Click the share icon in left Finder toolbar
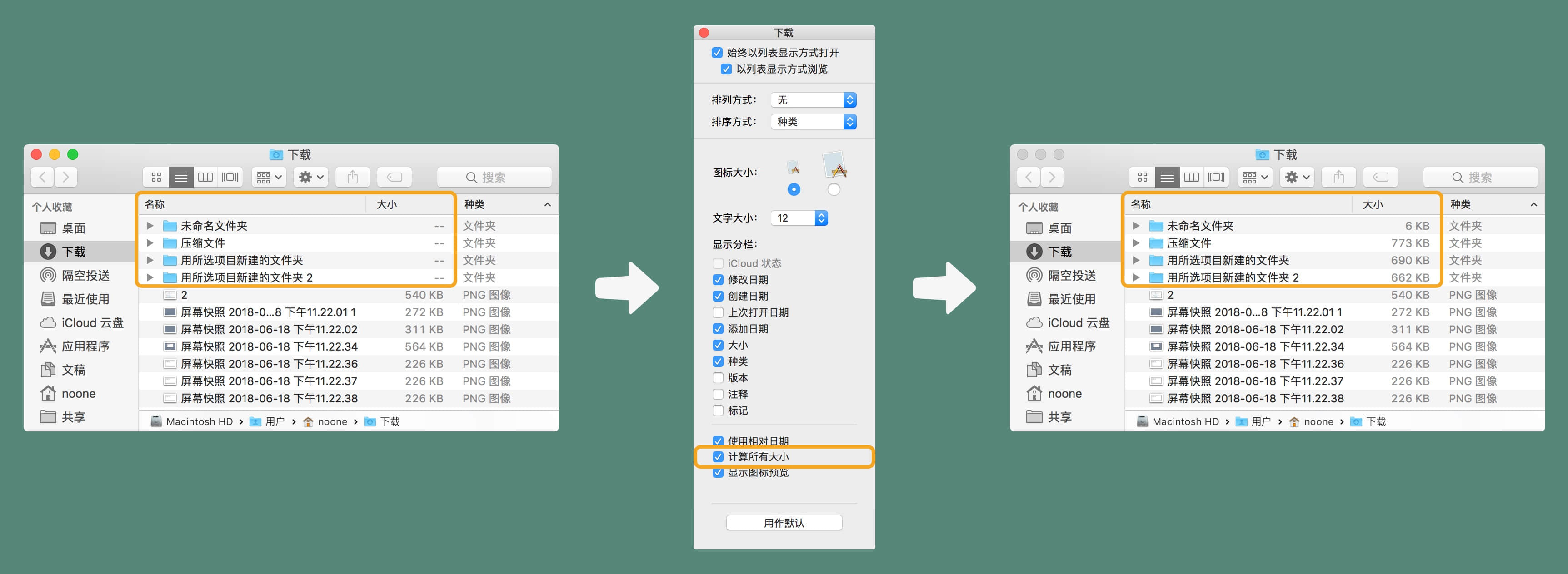The height and width of the screenshot is (574, 1568). 352,177
